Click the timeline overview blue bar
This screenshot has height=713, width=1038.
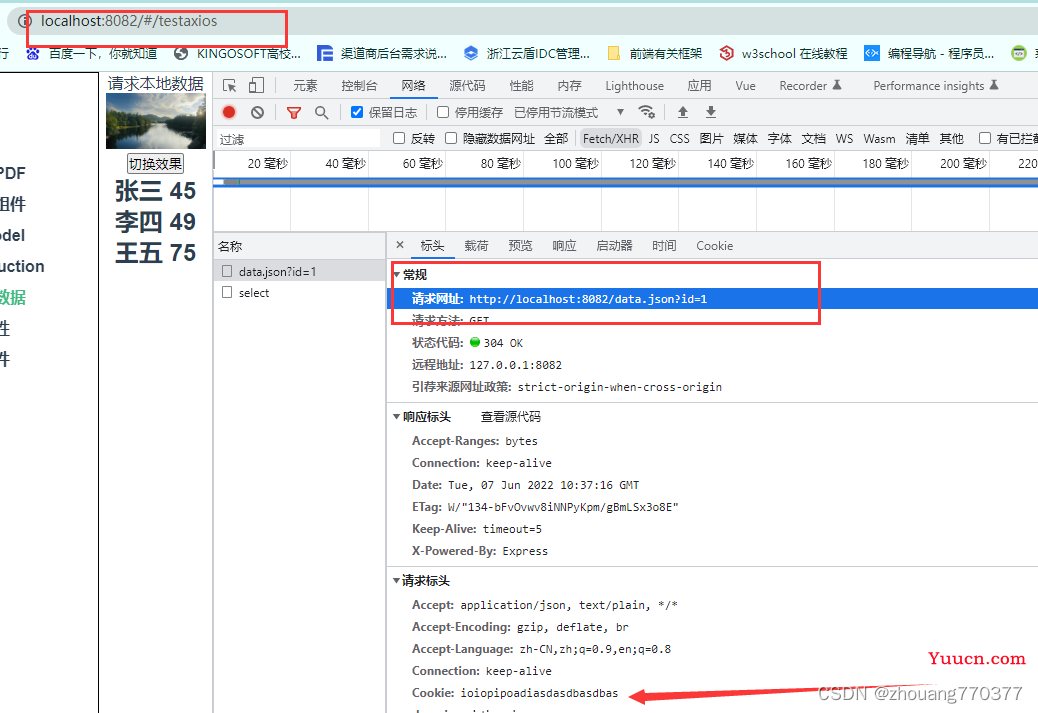(x=626, y=182)
